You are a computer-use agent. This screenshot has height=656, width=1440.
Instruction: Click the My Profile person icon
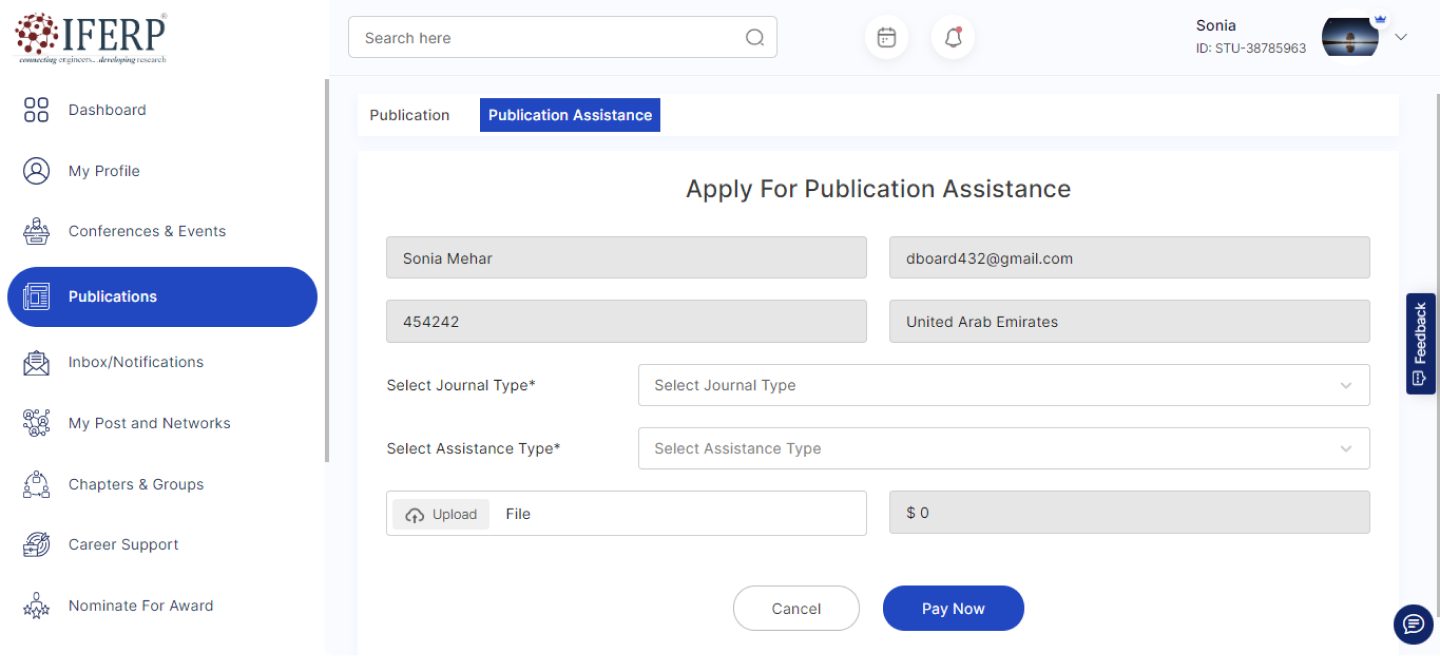tap(36, 171)
